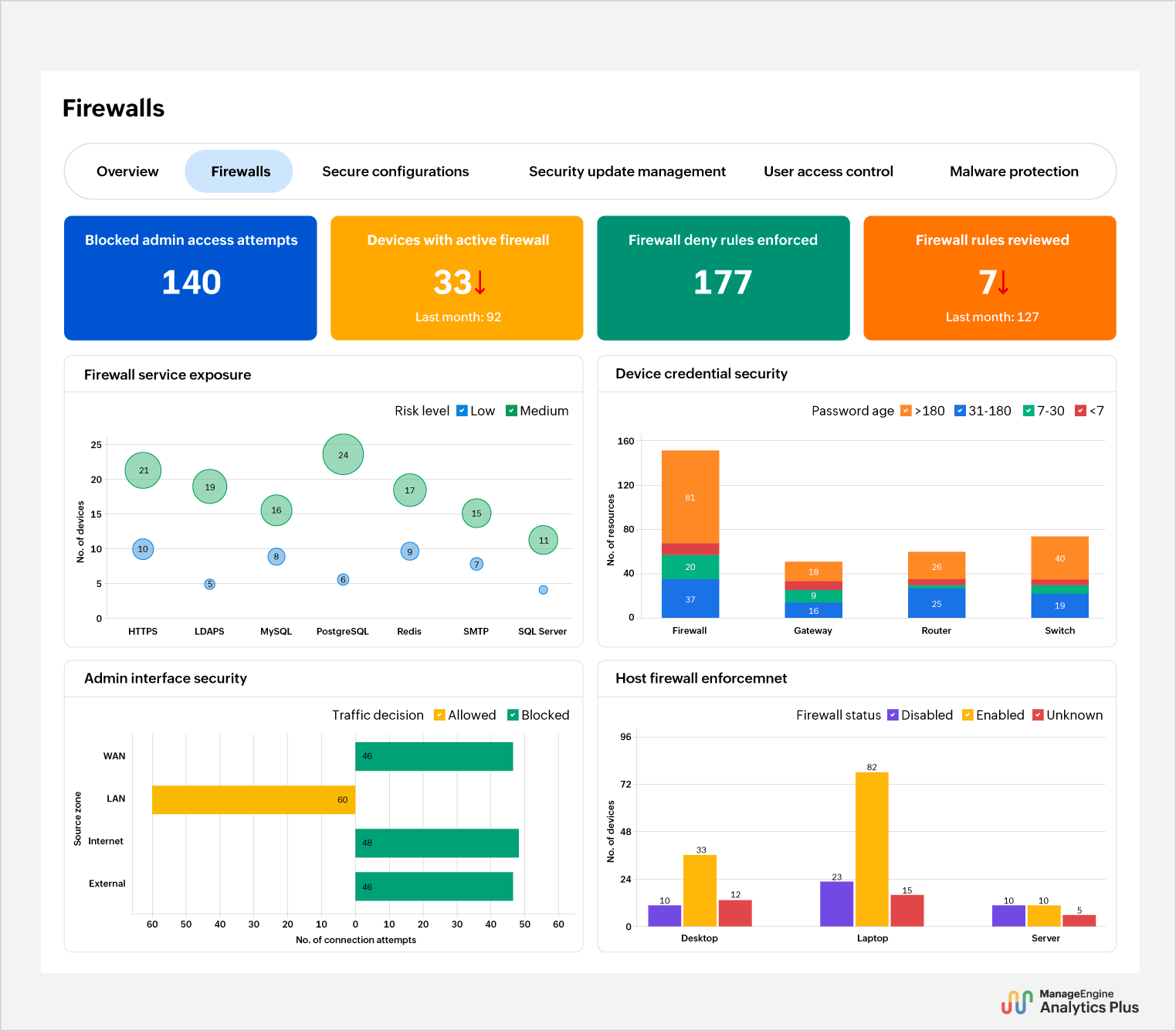The height and width of the screenshot is (1031, 1176).
Task: Click the WAN blocked bar labeled 46
Action: pyautogui.click(x=434, y=757)
